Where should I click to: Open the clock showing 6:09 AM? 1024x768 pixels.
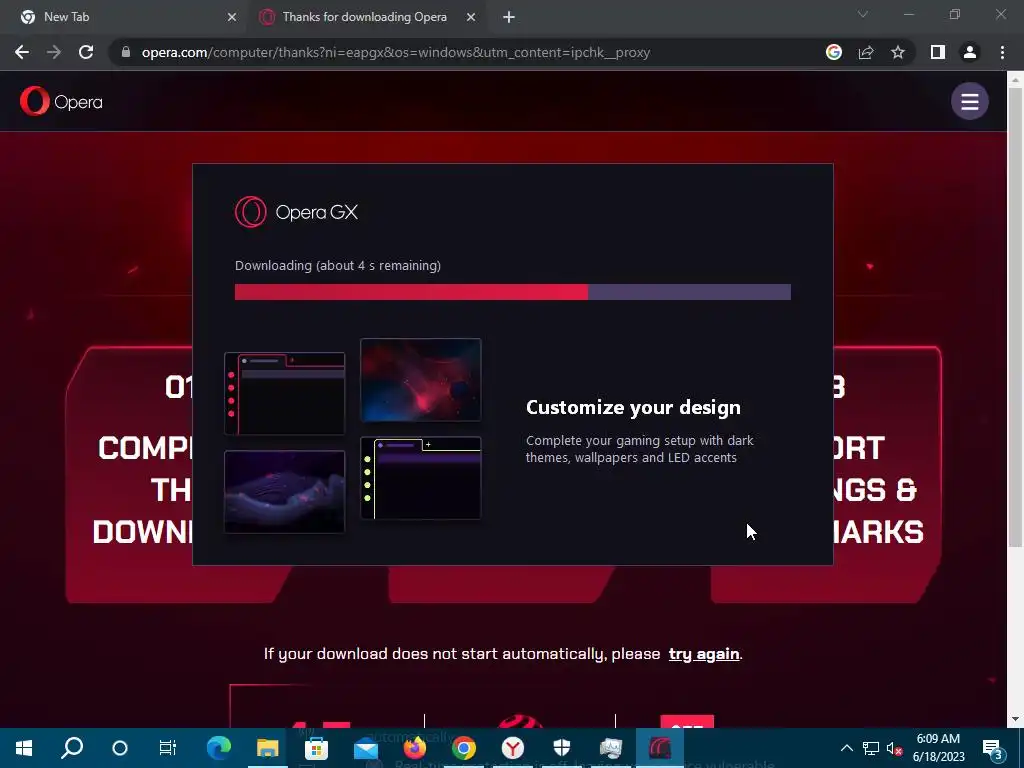[x=938, y=748]
